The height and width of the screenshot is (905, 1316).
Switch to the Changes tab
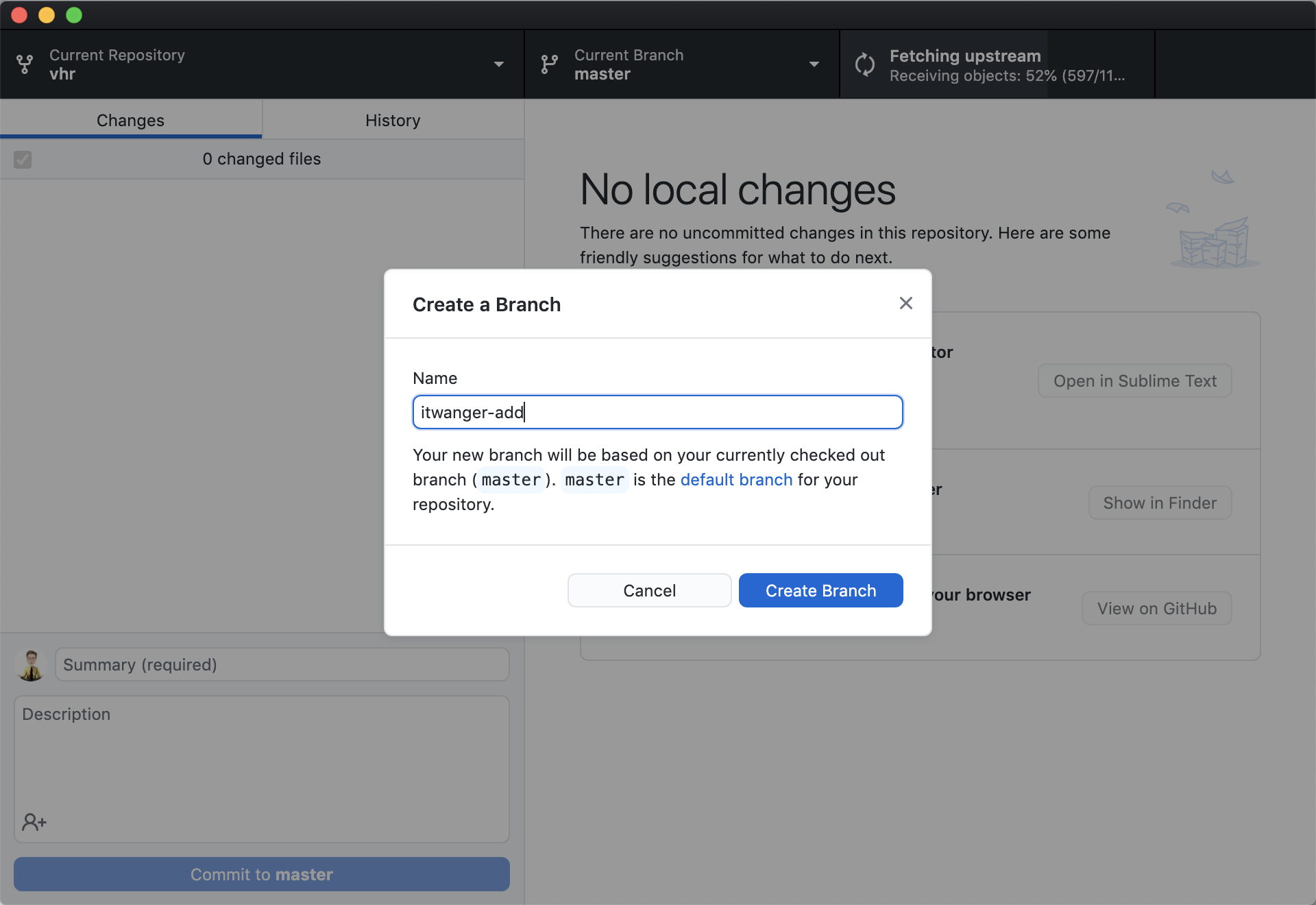pos(131,120)
